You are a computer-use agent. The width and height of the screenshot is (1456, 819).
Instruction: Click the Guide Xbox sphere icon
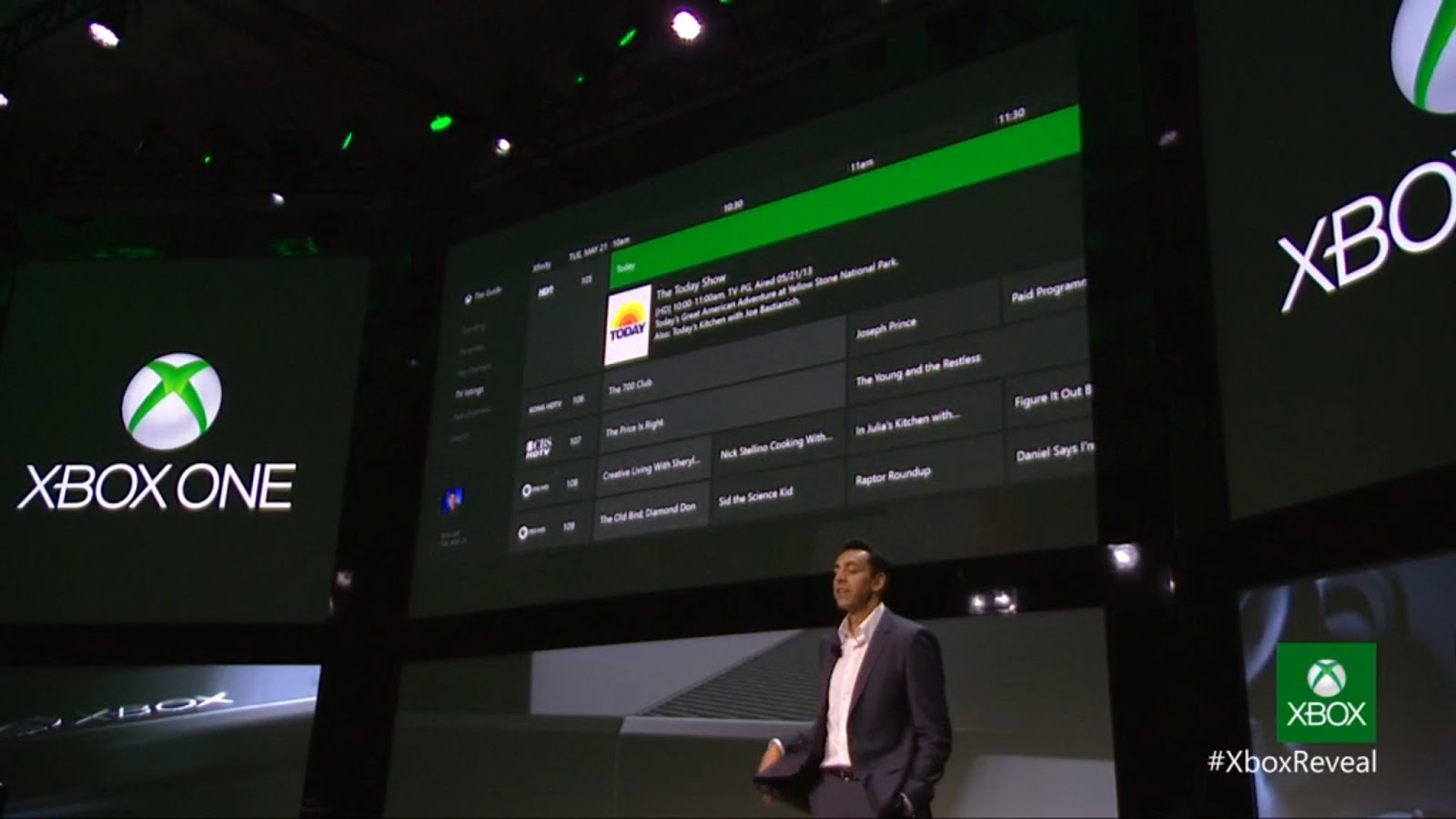[x=467, y=297]
